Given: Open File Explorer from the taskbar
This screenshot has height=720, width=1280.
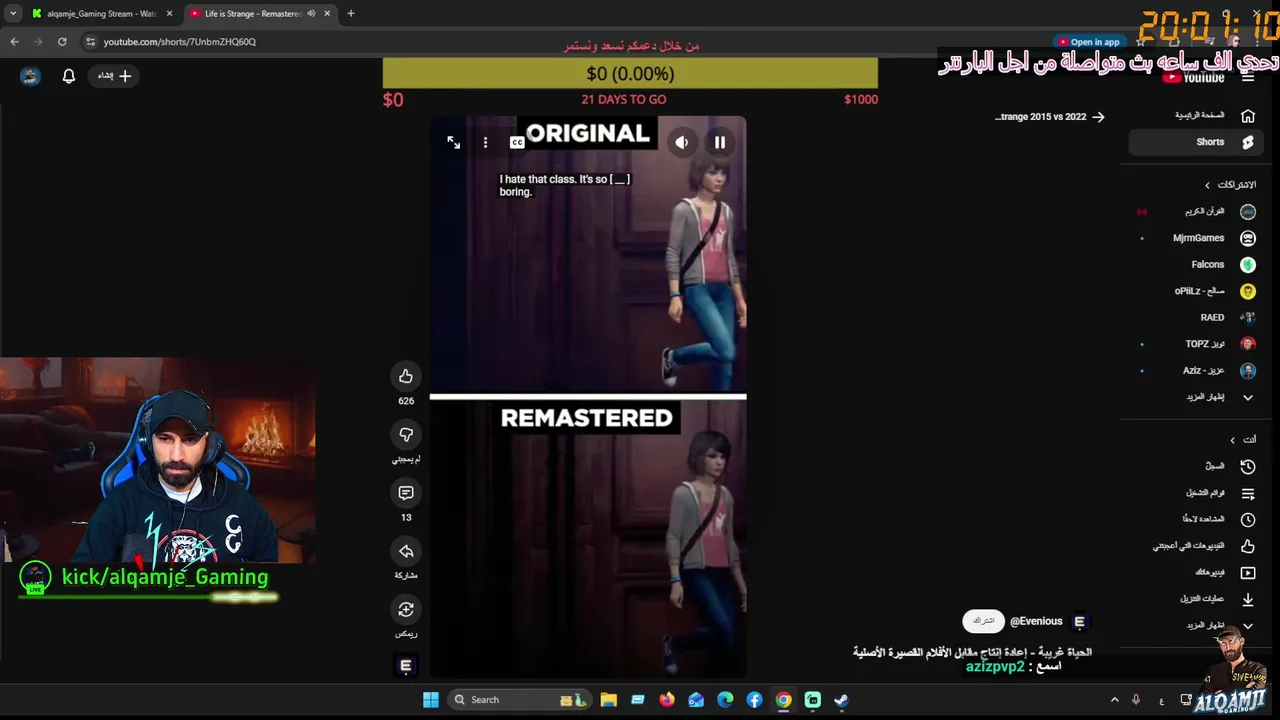Looking at the screenshot, I should point(608,700).
